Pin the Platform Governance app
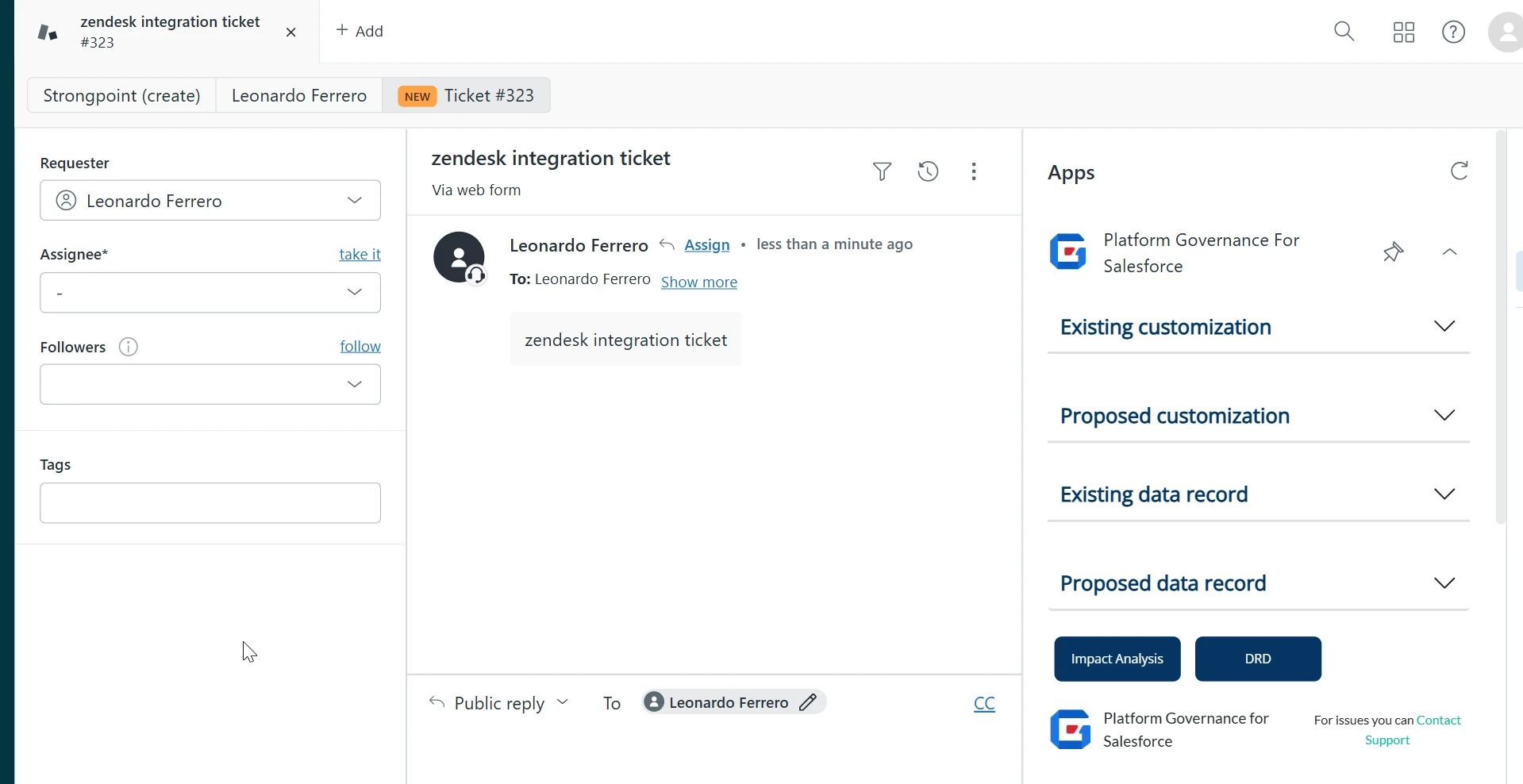 [1393, 252]
